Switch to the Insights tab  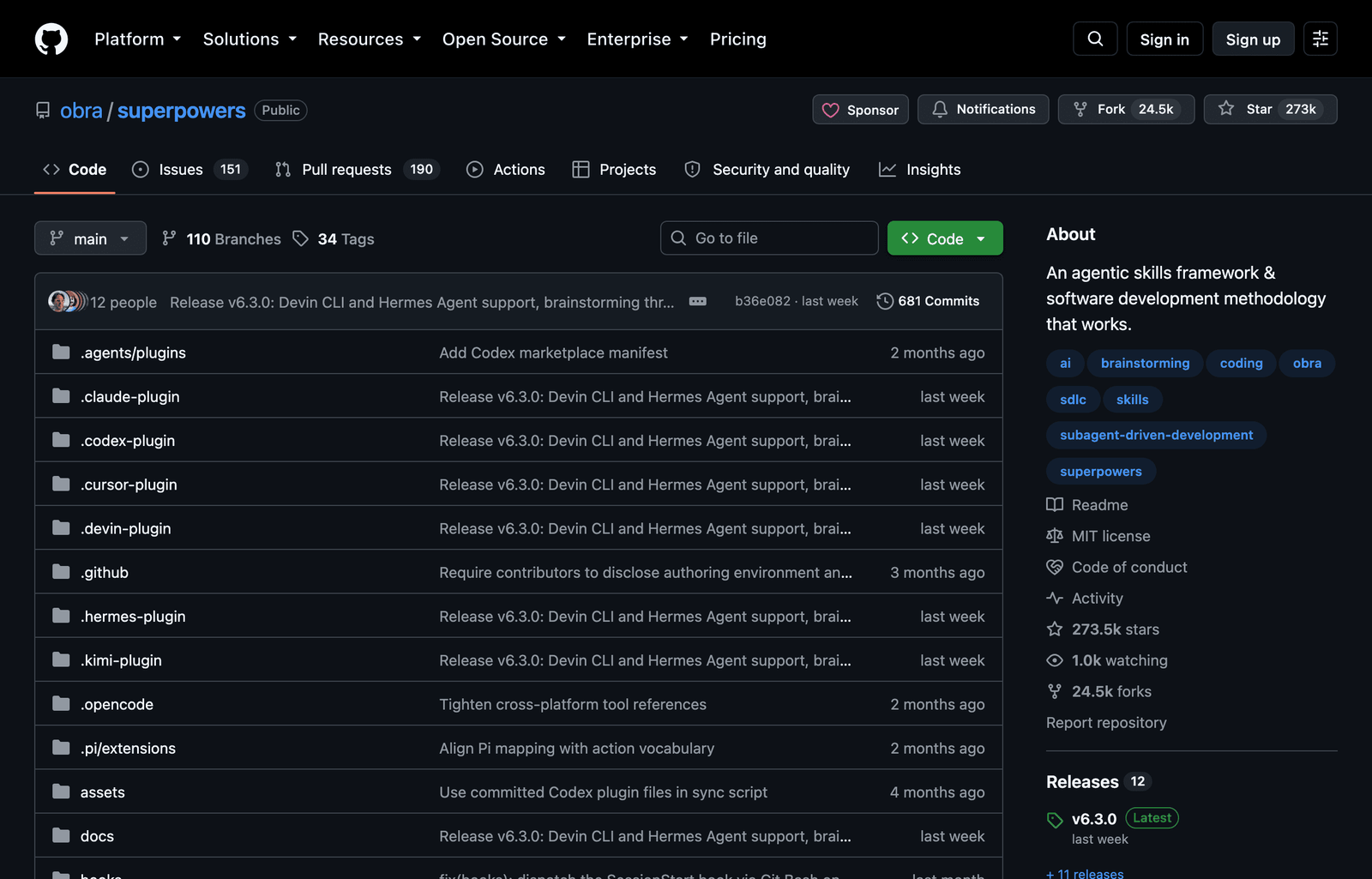pos(920,170)
